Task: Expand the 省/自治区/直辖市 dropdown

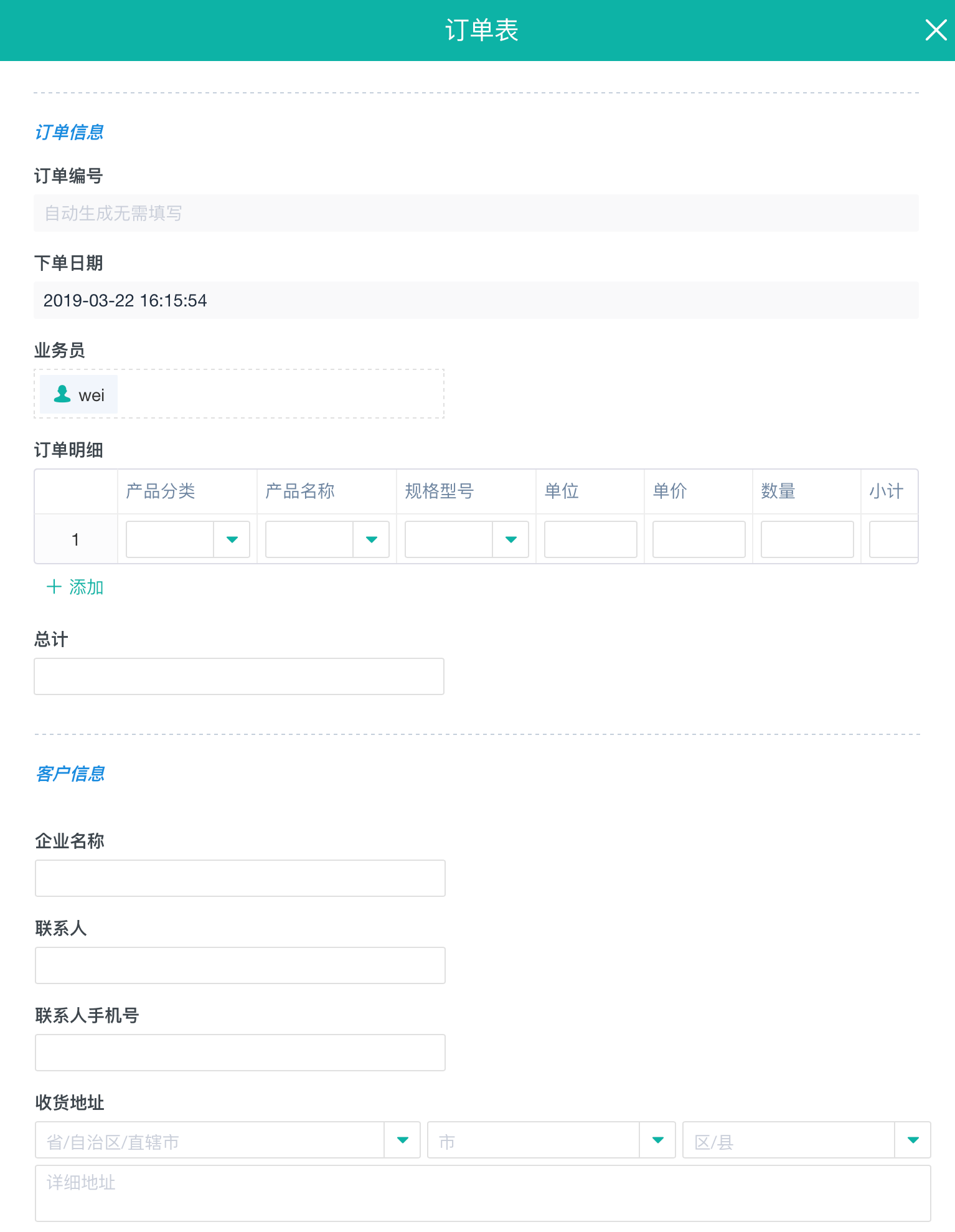Action: click(x=402, y=1140)
